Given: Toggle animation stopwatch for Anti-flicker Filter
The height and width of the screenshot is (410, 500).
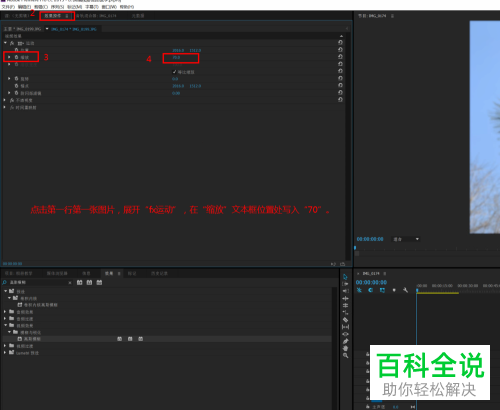Looking at the screenshot, I should (16, 93).
